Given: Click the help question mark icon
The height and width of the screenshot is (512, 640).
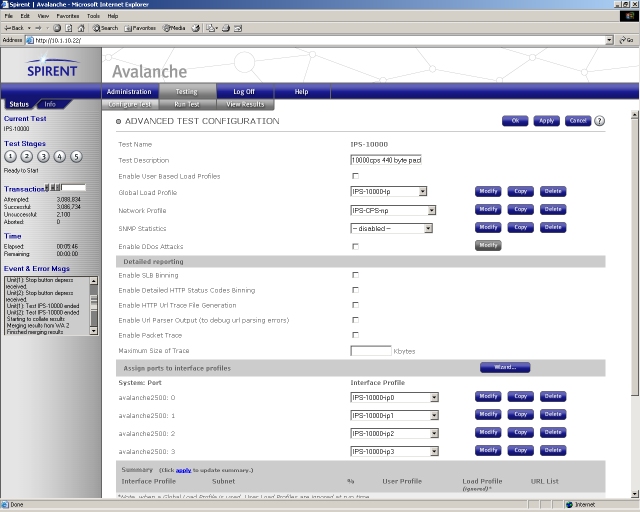Looking at the screenshot, I should (x=599, y=121).
